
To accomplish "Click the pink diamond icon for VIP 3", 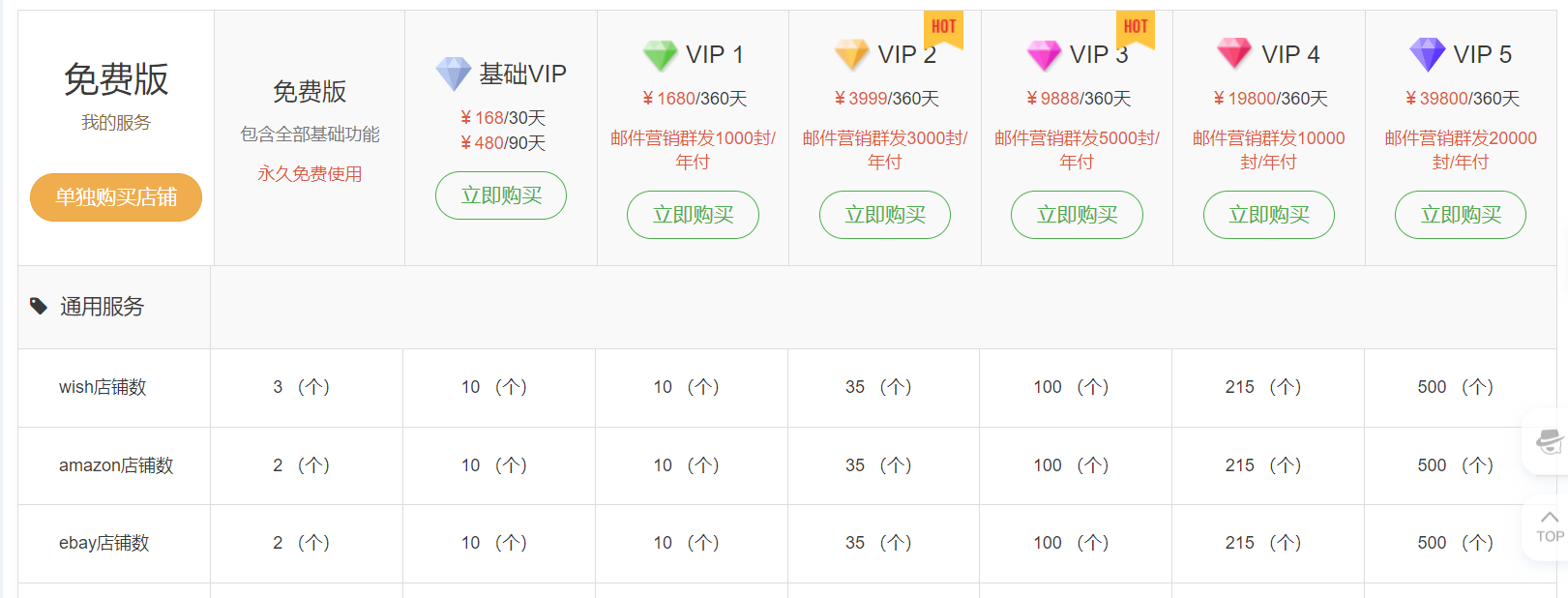I will point(1044,55).
